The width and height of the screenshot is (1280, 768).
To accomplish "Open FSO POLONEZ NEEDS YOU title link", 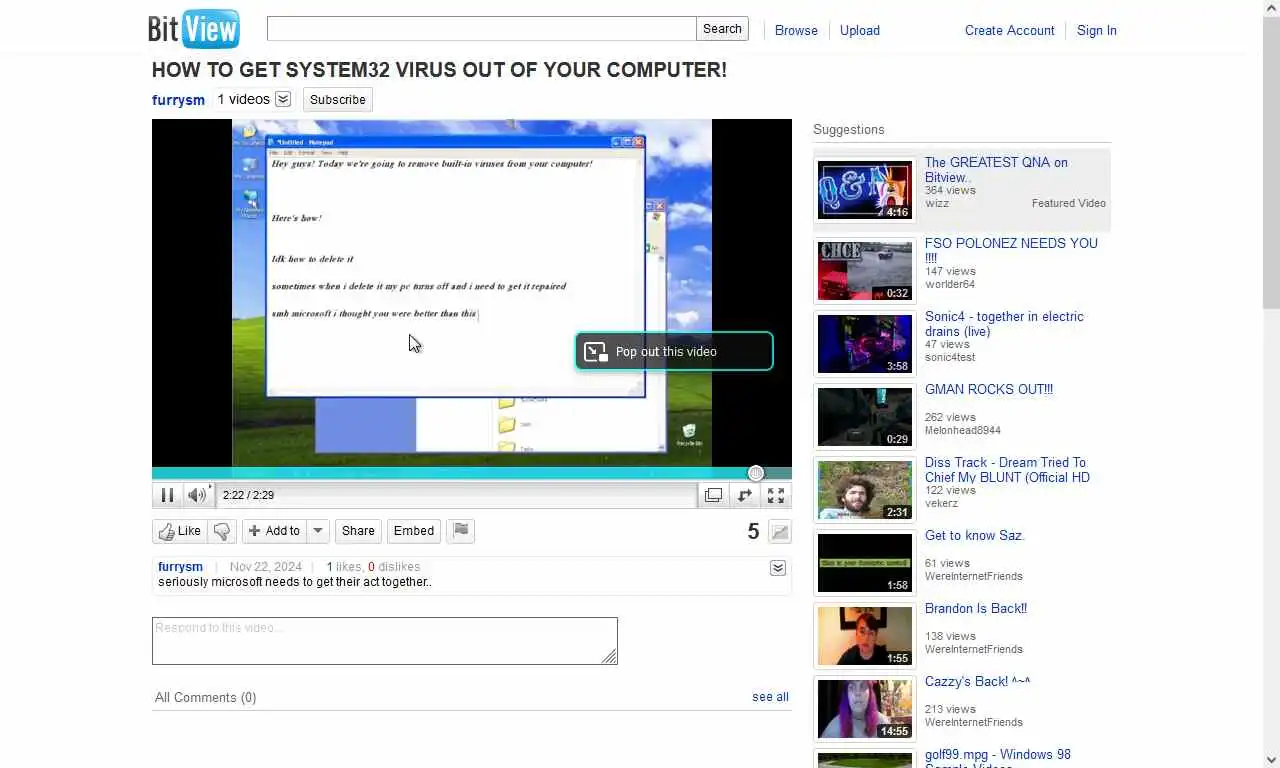I will tap(1011, 250).
